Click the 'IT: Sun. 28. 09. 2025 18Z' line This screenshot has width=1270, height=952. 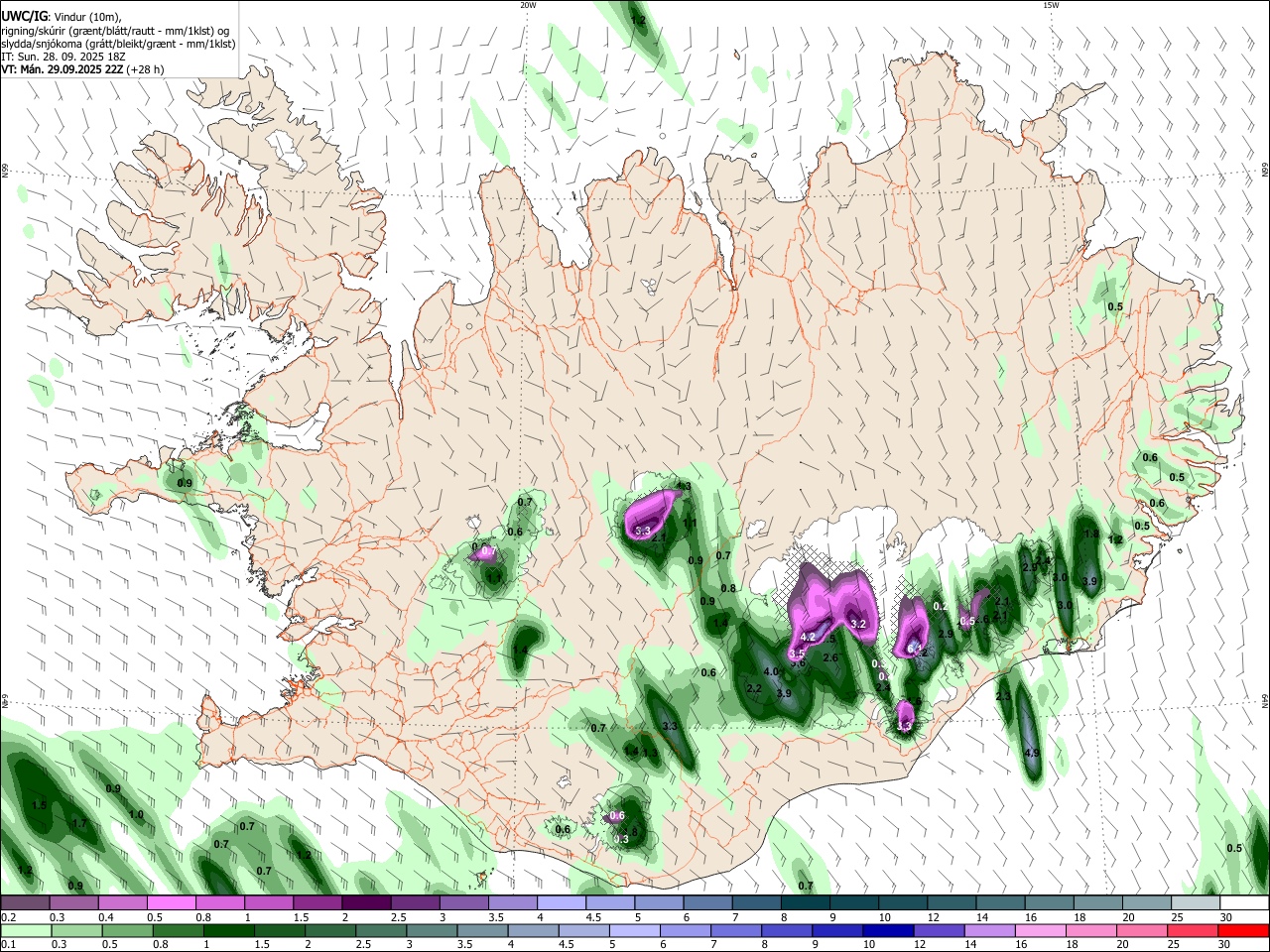coord(63,57)
